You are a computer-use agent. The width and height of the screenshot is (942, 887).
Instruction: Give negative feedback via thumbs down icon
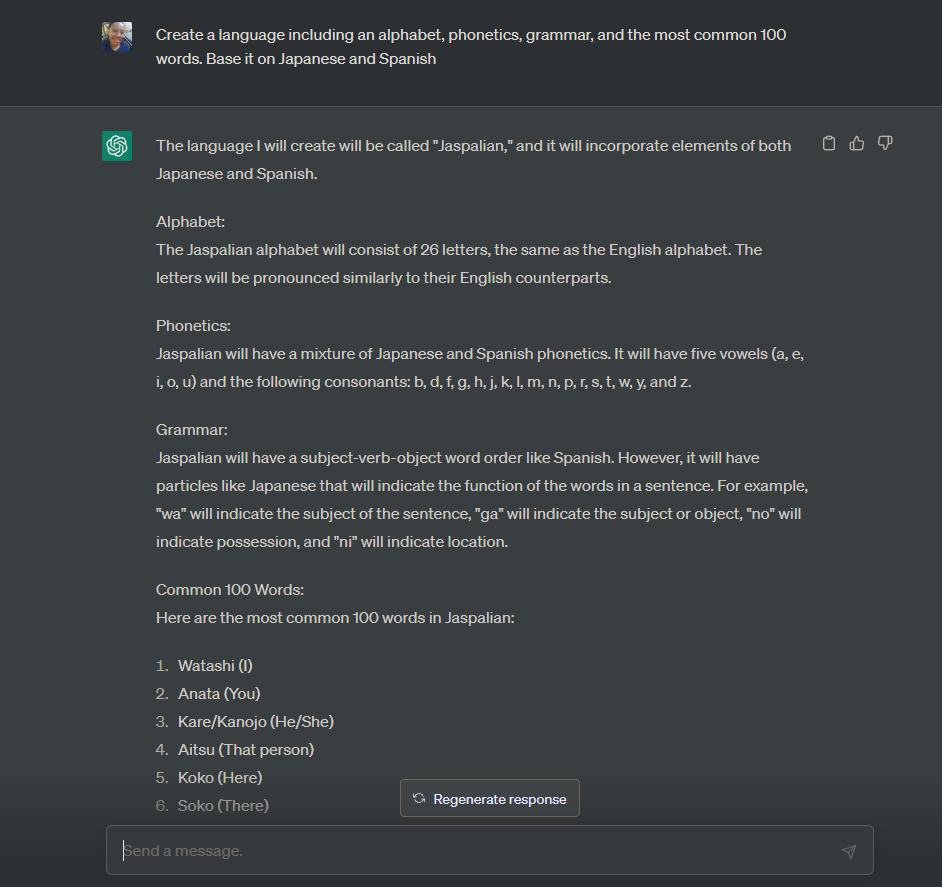click(885, 143)
